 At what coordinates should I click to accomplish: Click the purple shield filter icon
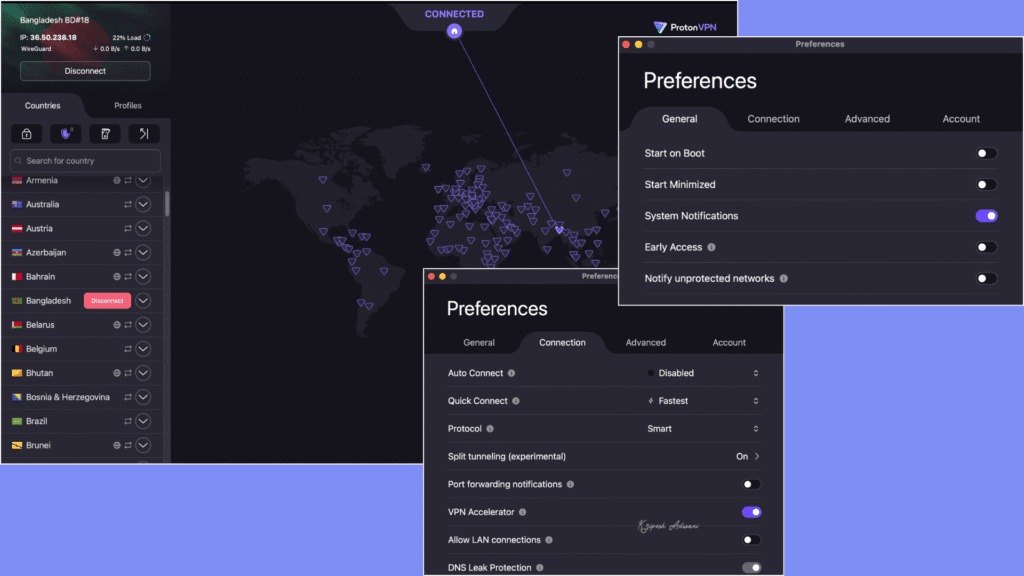(x=65, y=133)
